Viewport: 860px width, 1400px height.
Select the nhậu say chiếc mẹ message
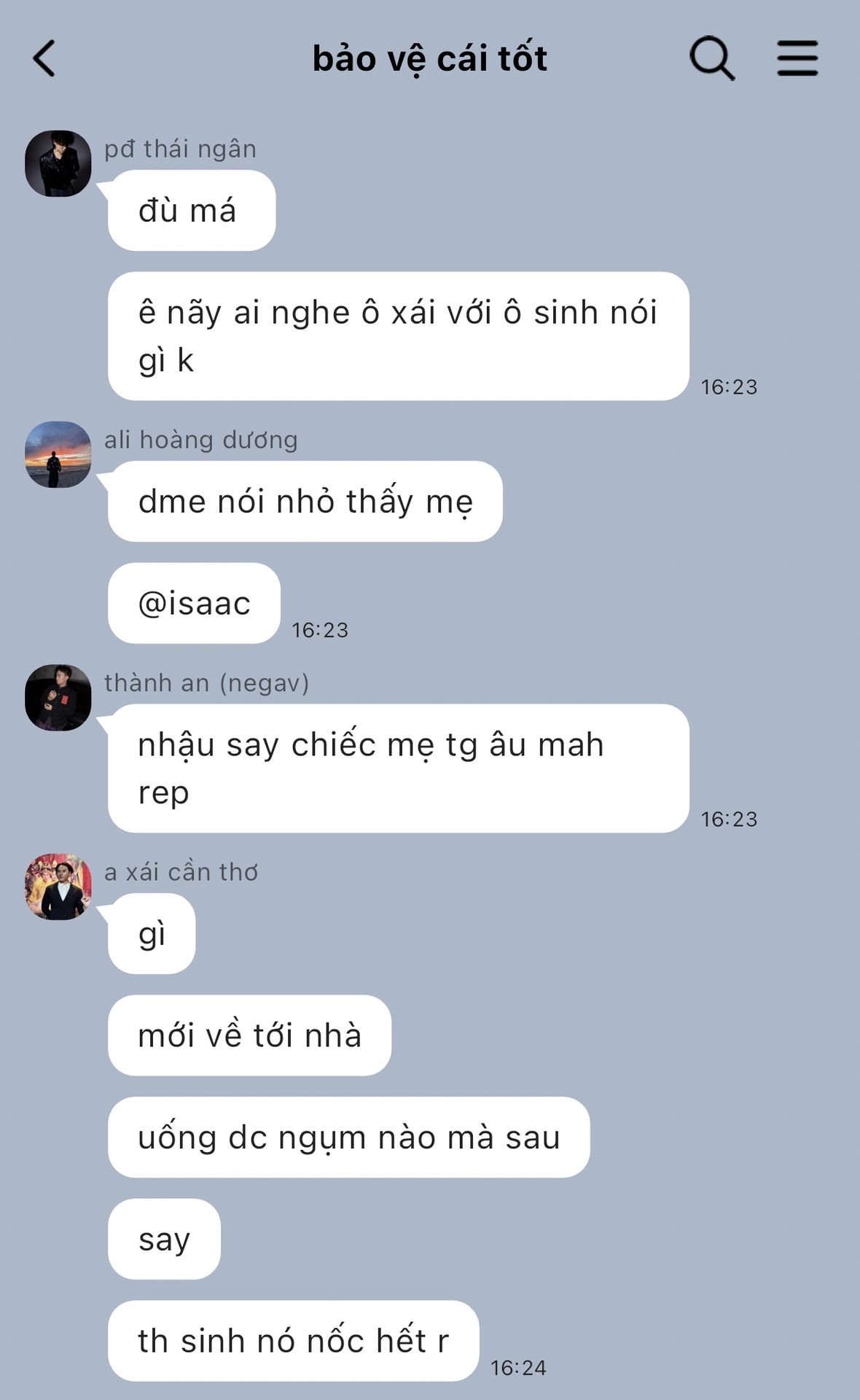point(399,769)
